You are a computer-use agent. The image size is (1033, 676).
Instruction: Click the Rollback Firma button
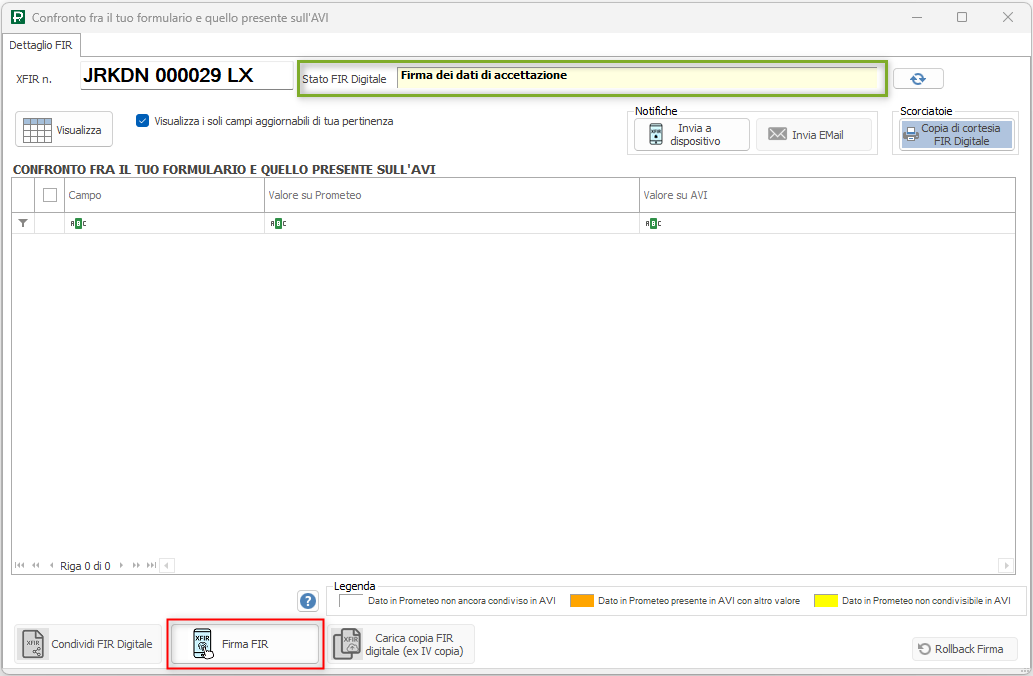964,649
